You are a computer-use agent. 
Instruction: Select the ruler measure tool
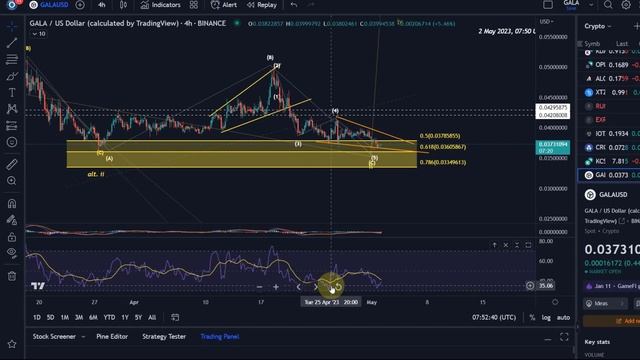pos(12,164)
